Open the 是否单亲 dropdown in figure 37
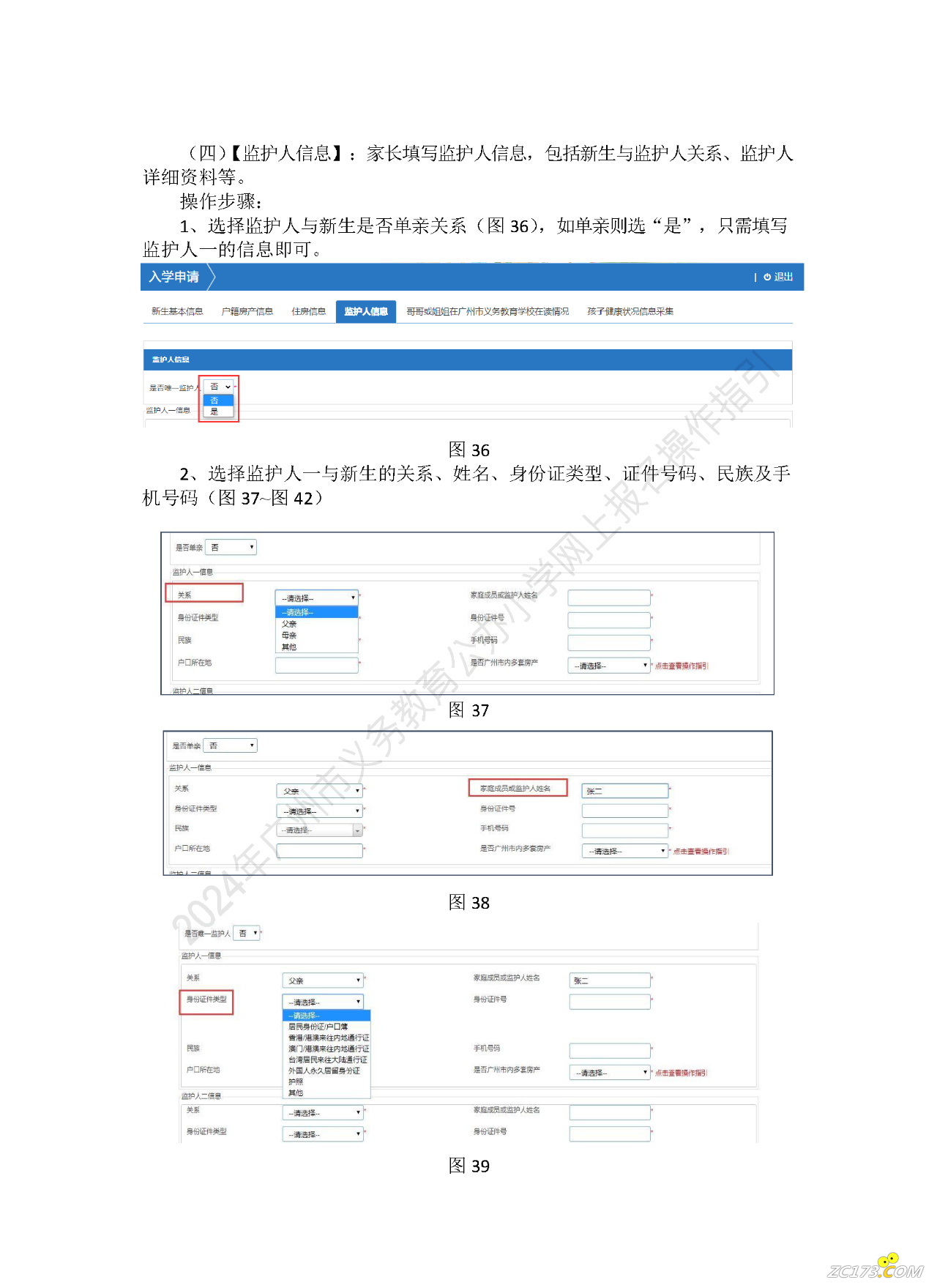Screen dimensions: 937x1288 (231, 547)
